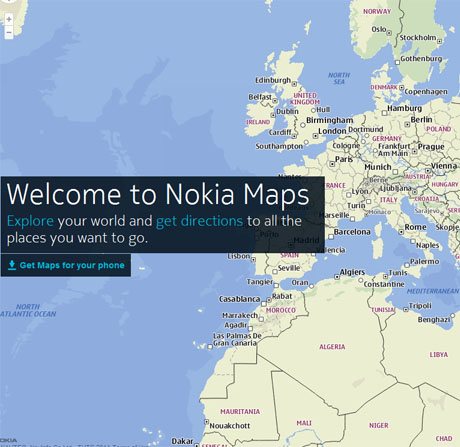Click the Copenhagen label
This screenshot has width=460, height=447.
click(x=426, y=92)
